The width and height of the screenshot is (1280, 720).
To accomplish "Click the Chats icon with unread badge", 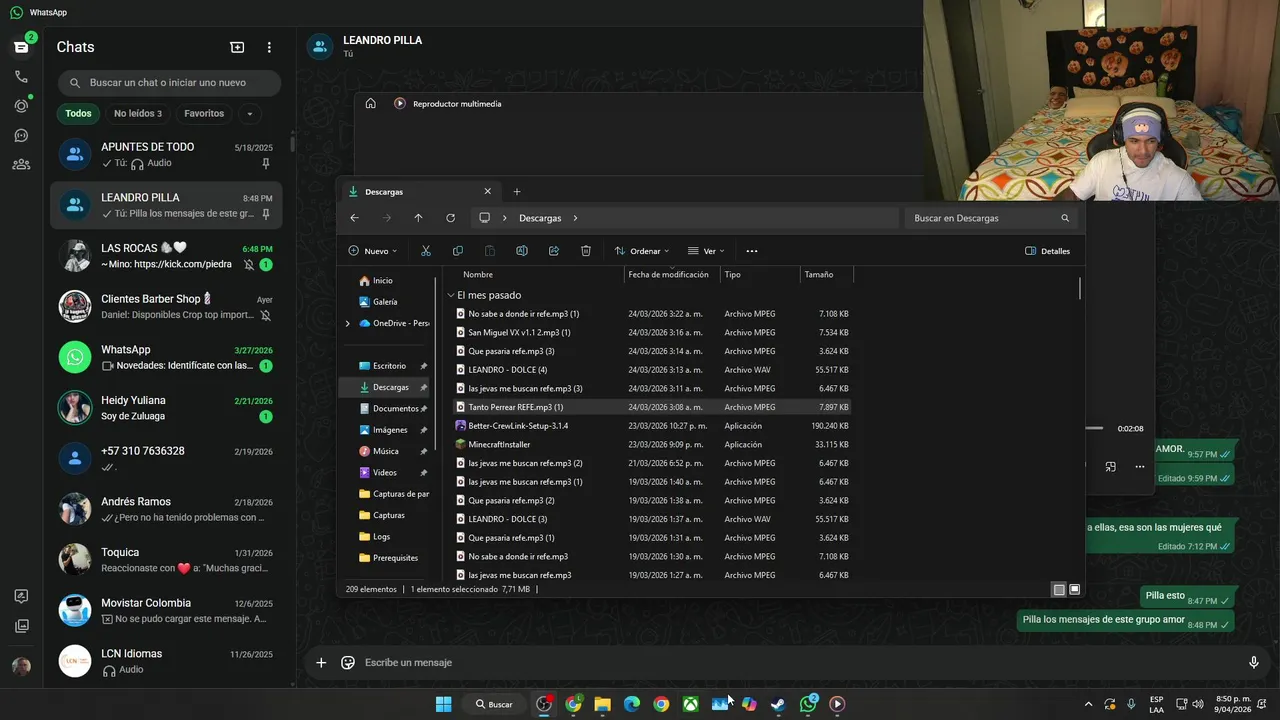I will pos(21,47).
